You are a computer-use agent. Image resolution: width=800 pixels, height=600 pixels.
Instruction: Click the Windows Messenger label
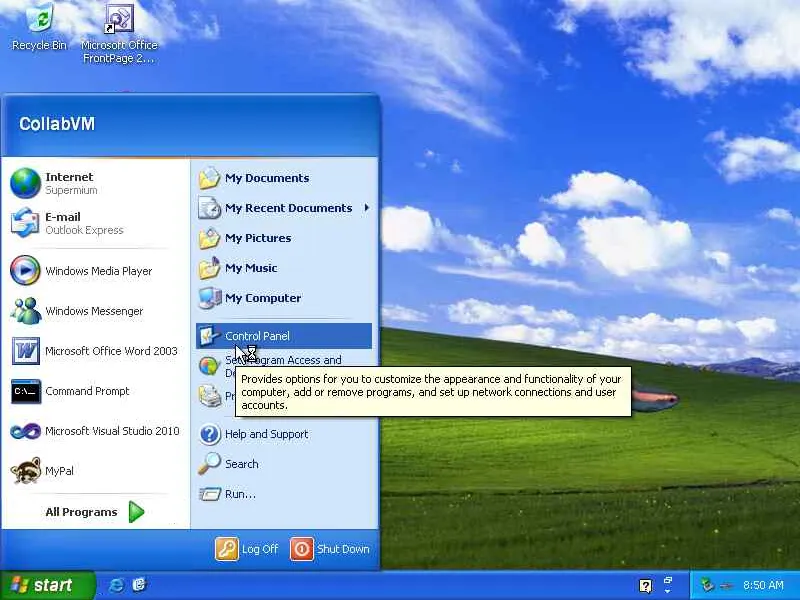[94, 311]
